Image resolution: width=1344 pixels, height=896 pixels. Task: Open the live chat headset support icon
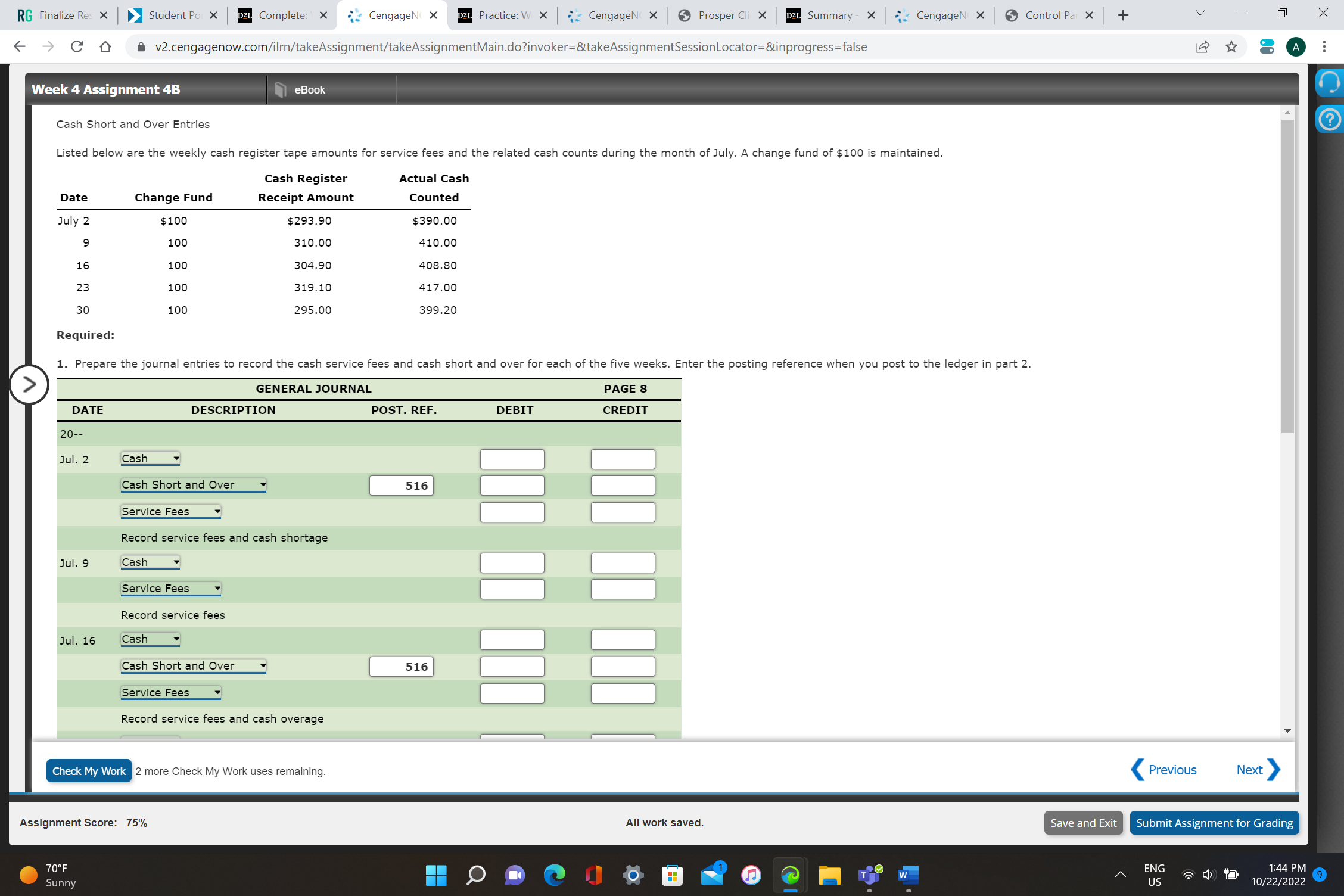click(1329, 82)
